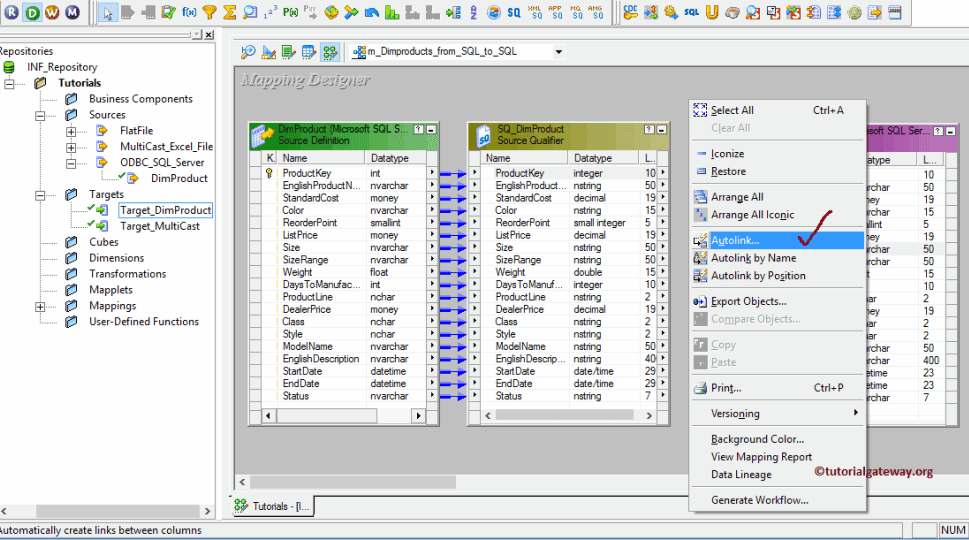Screen dimensions: 969x540
Task: Open the User-Defined Functions folder
Action: point(143,322)
